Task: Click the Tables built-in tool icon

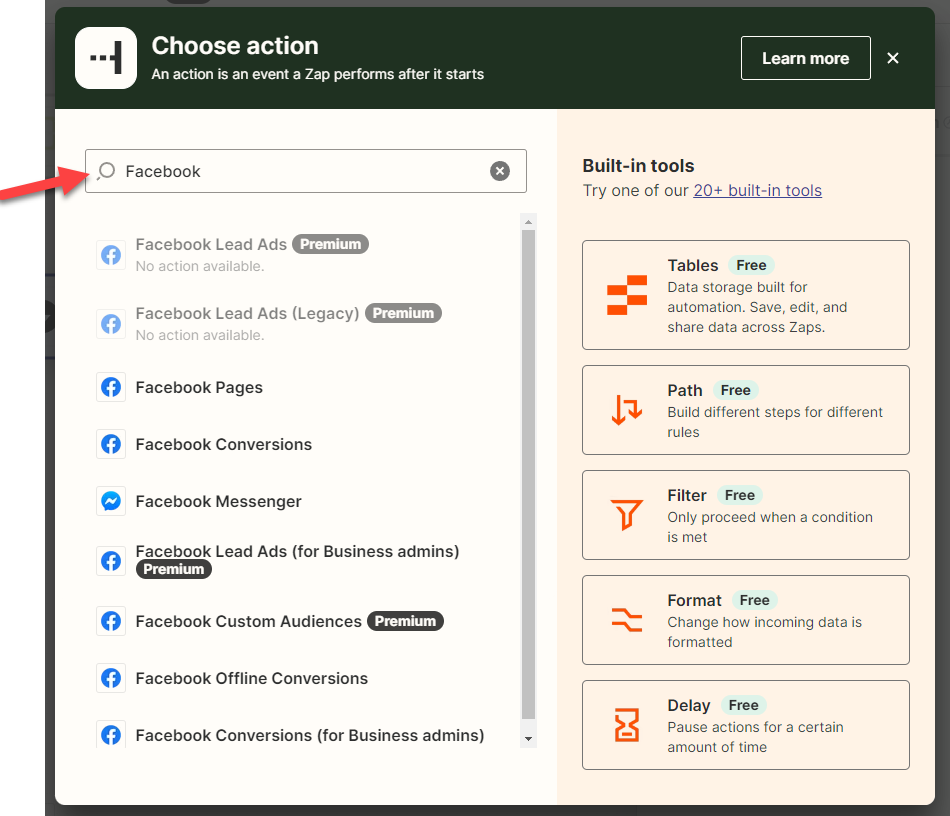Action: point(627,295)
